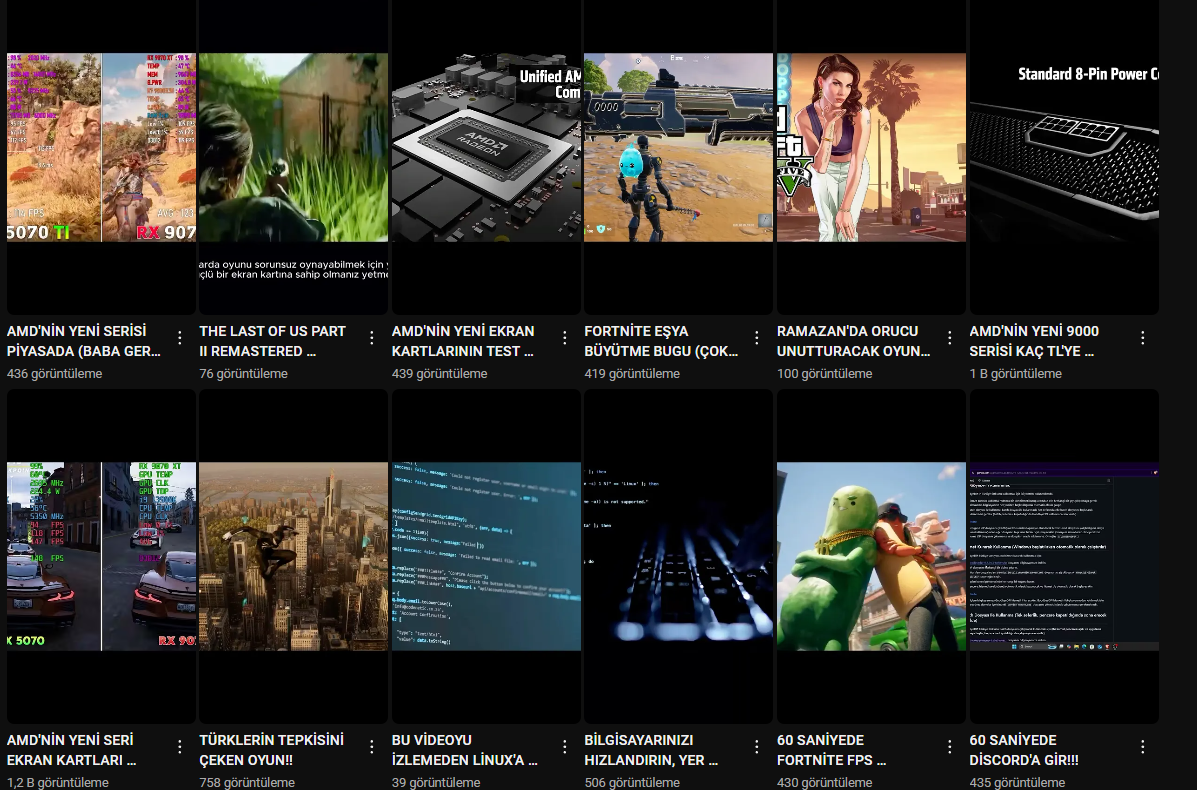Open options menu for 60 SANİYEDE FORTNİTE FPS video
The image size is (1197, 790).
950,746
